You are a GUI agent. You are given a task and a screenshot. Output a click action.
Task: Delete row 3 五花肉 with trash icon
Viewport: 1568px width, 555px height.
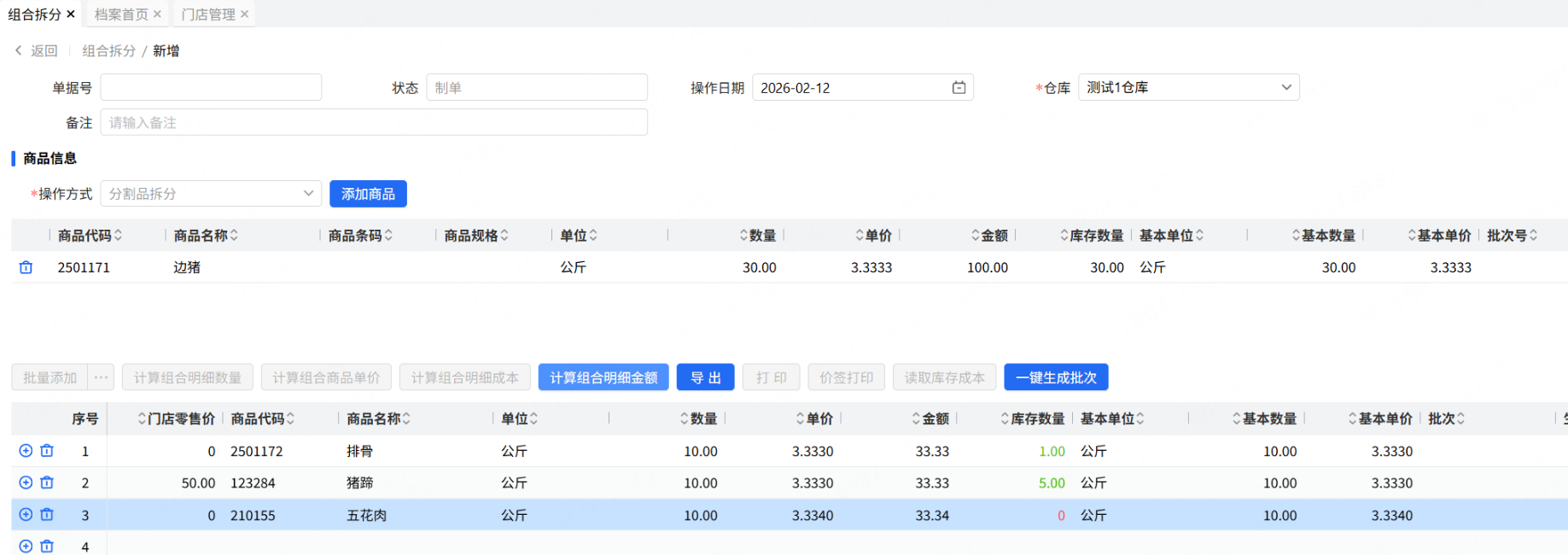point(47,515)
